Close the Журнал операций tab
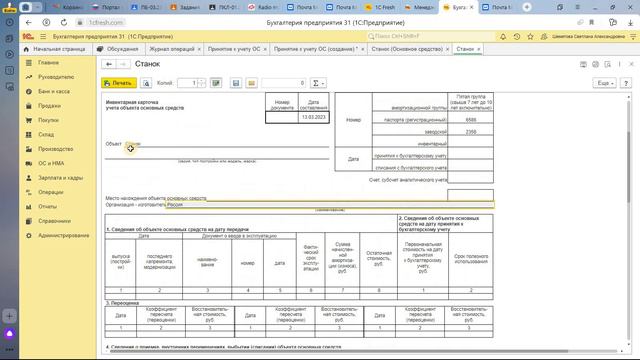 coord(199,49)
